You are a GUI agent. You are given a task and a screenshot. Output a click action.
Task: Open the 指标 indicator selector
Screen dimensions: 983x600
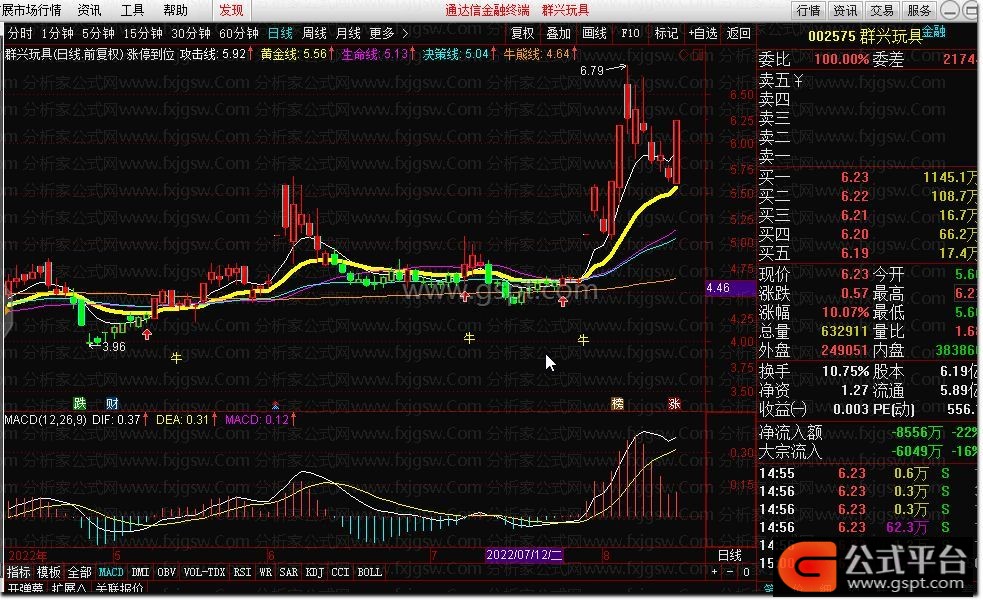click(x=18, y=572)
